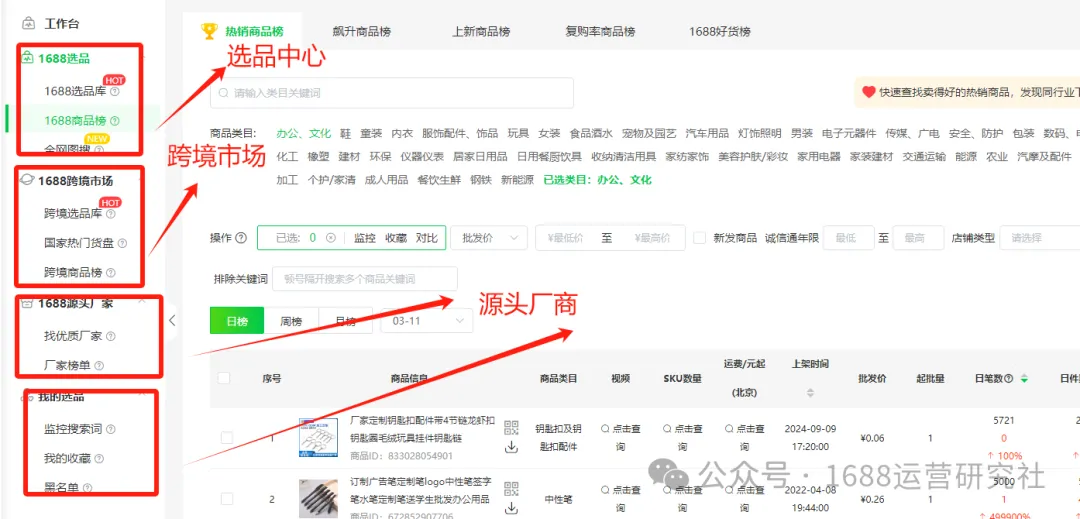The width and height of the screenshot is (1080, 519).
Task: Click help icon beside 黑名单
Action: [87, 488]
